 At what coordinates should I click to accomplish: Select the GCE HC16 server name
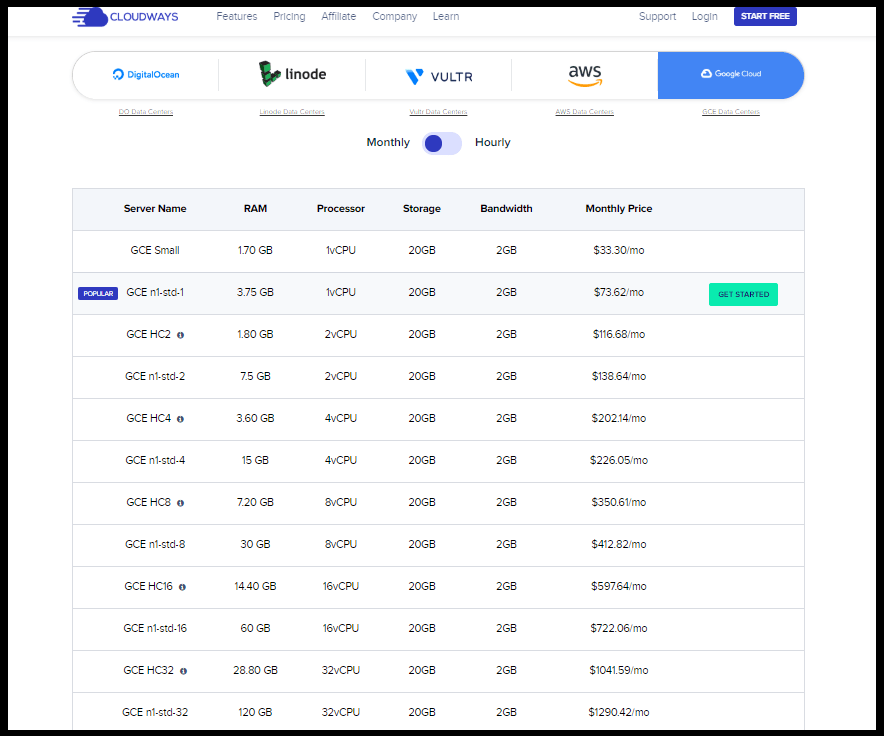(x=148, y=587)
